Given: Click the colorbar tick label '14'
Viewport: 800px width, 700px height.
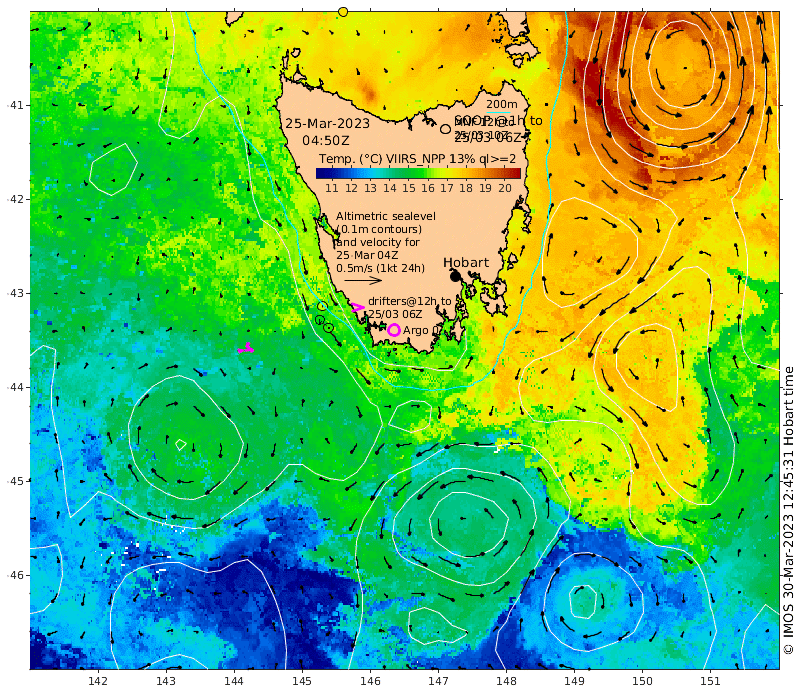Looking at the screenshot, I should pos(390,188).
